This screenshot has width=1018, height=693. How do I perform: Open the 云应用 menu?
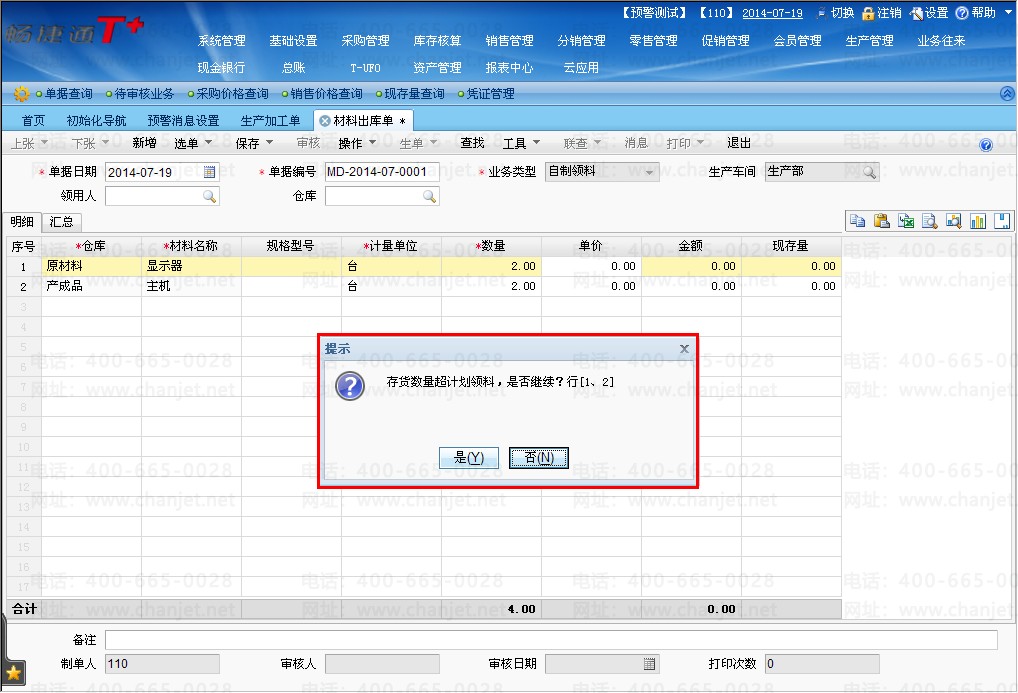point(581,68)
